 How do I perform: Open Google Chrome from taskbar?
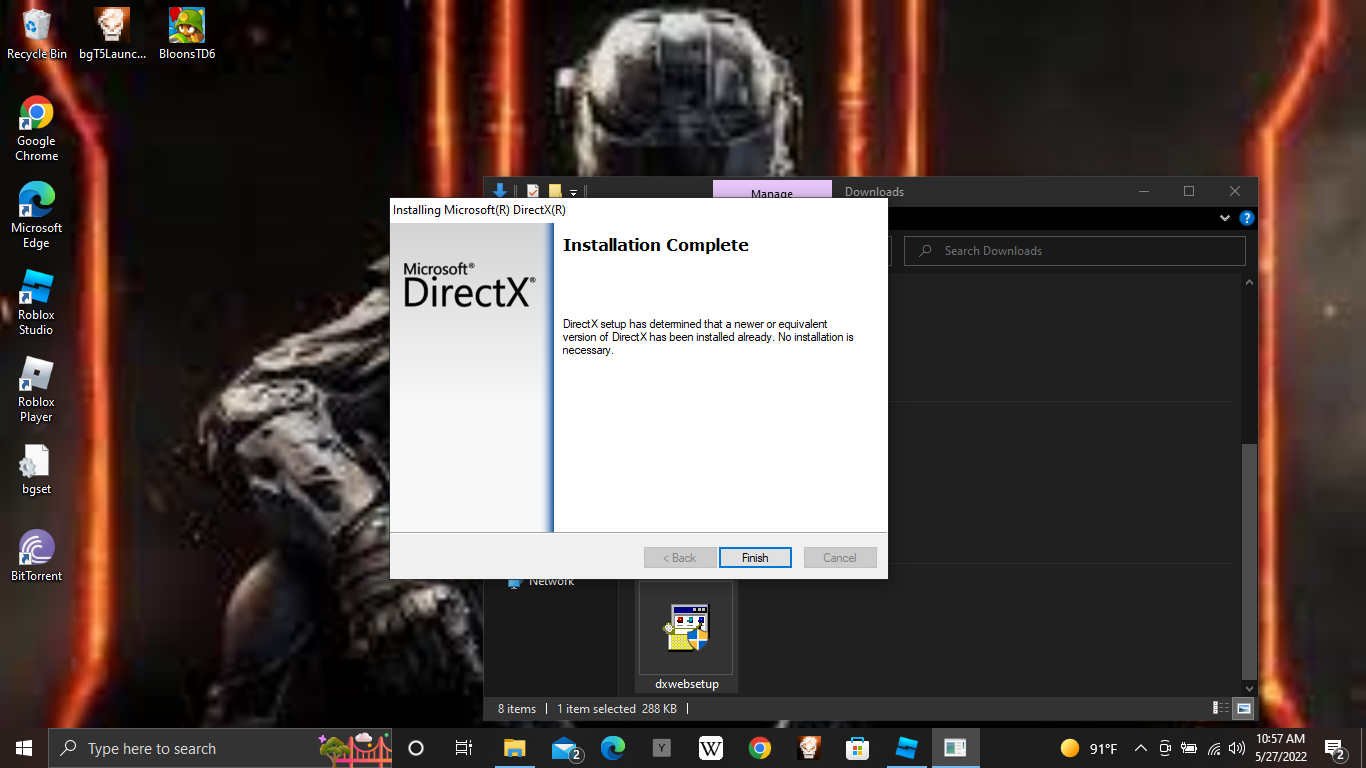click(760, 748)
